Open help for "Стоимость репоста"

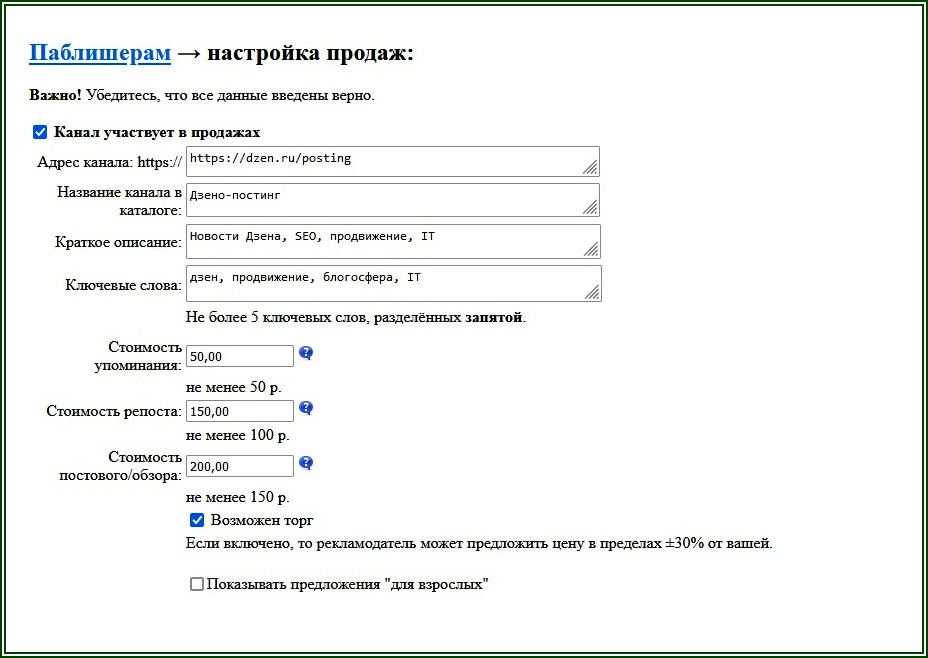(x=305, y=408)
